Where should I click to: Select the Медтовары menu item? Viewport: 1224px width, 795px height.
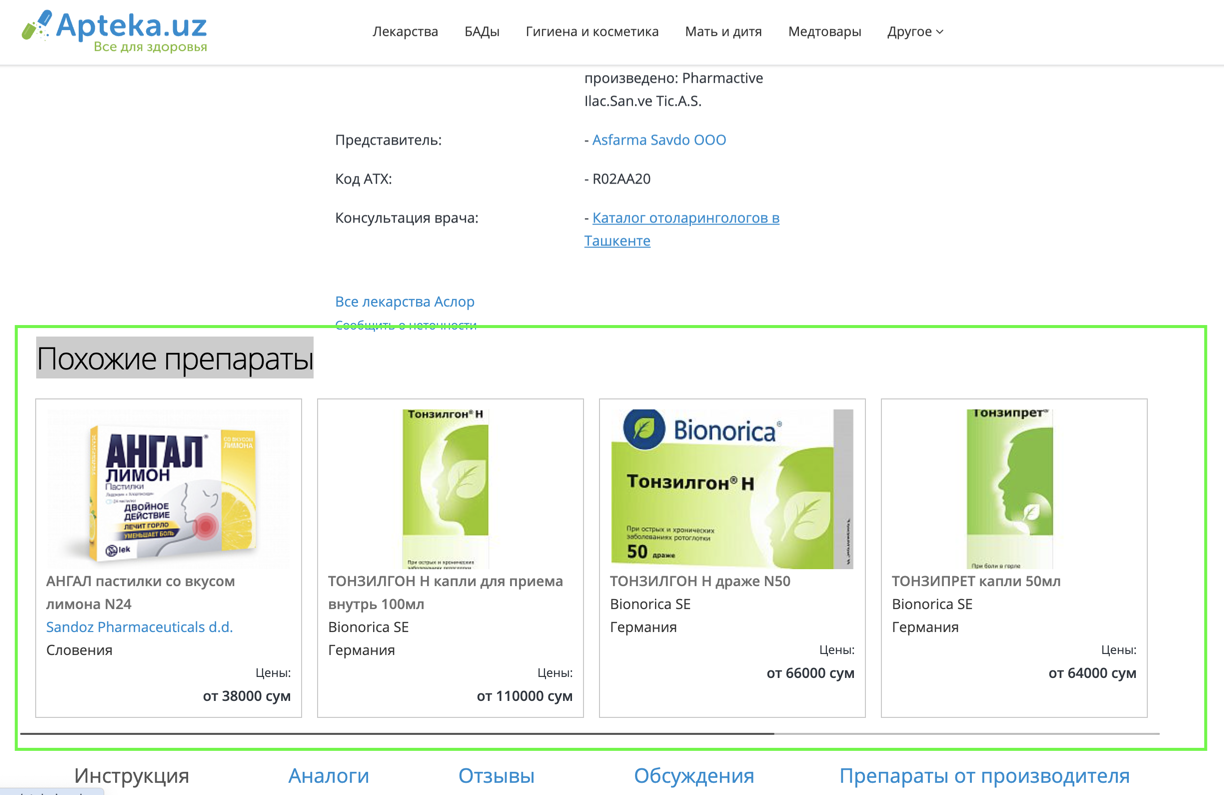824,31
